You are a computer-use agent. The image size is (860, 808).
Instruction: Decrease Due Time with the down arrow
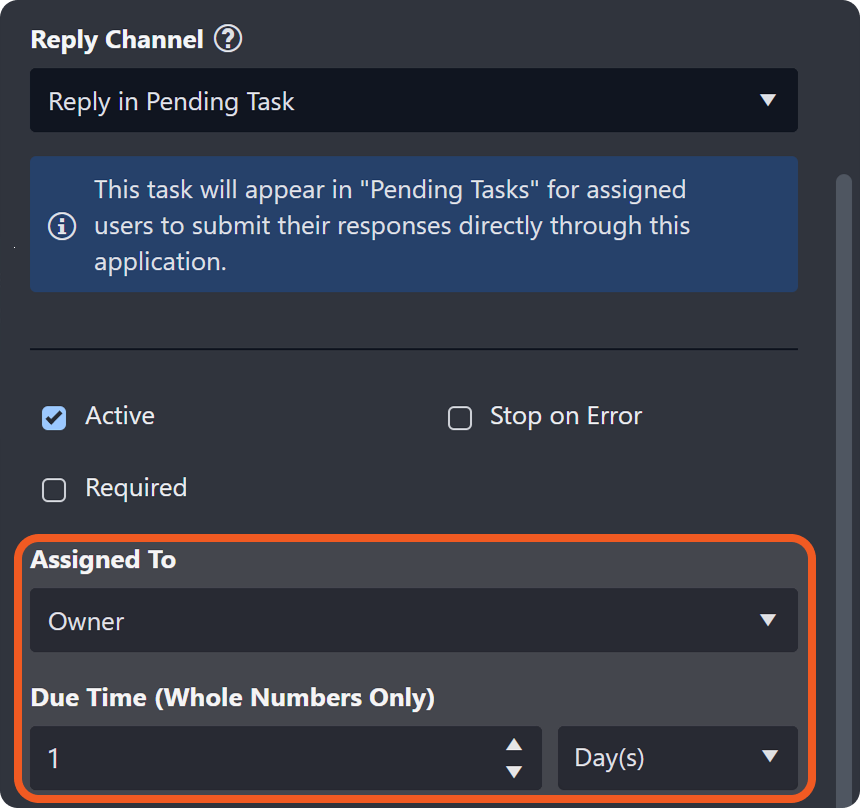pos(514,771)
